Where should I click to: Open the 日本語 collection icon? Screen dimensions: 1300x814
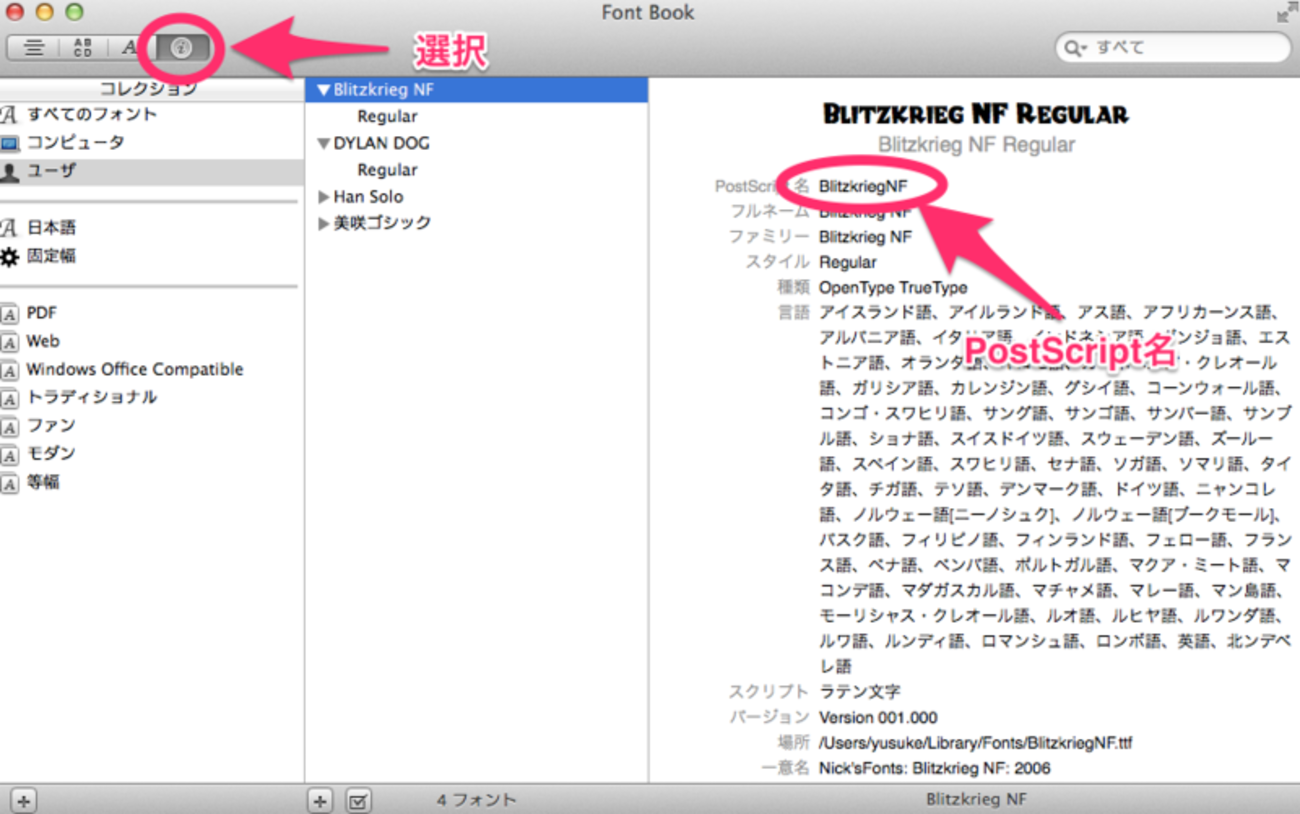pyautogui.click(x=10, y=228)
